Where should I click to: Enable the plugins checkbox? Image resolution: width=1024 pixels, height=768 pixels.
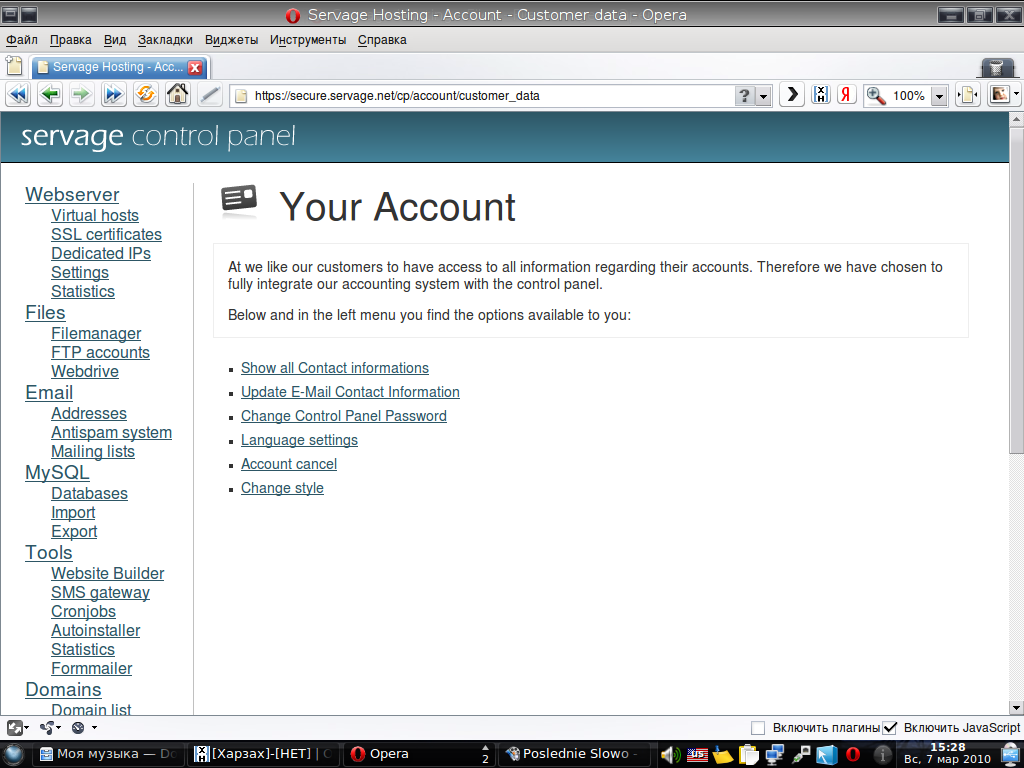point(758,728)
